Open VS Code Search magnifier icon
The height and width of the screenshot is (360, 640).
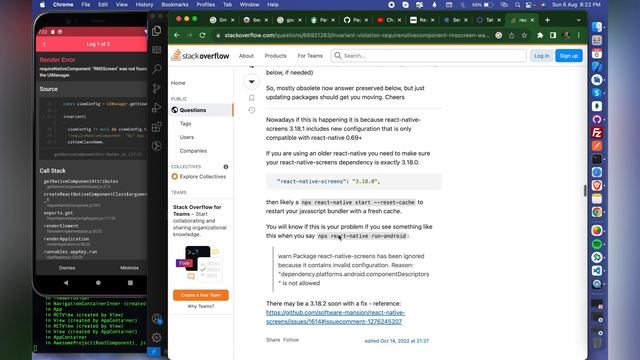click(x=156, y=69)
